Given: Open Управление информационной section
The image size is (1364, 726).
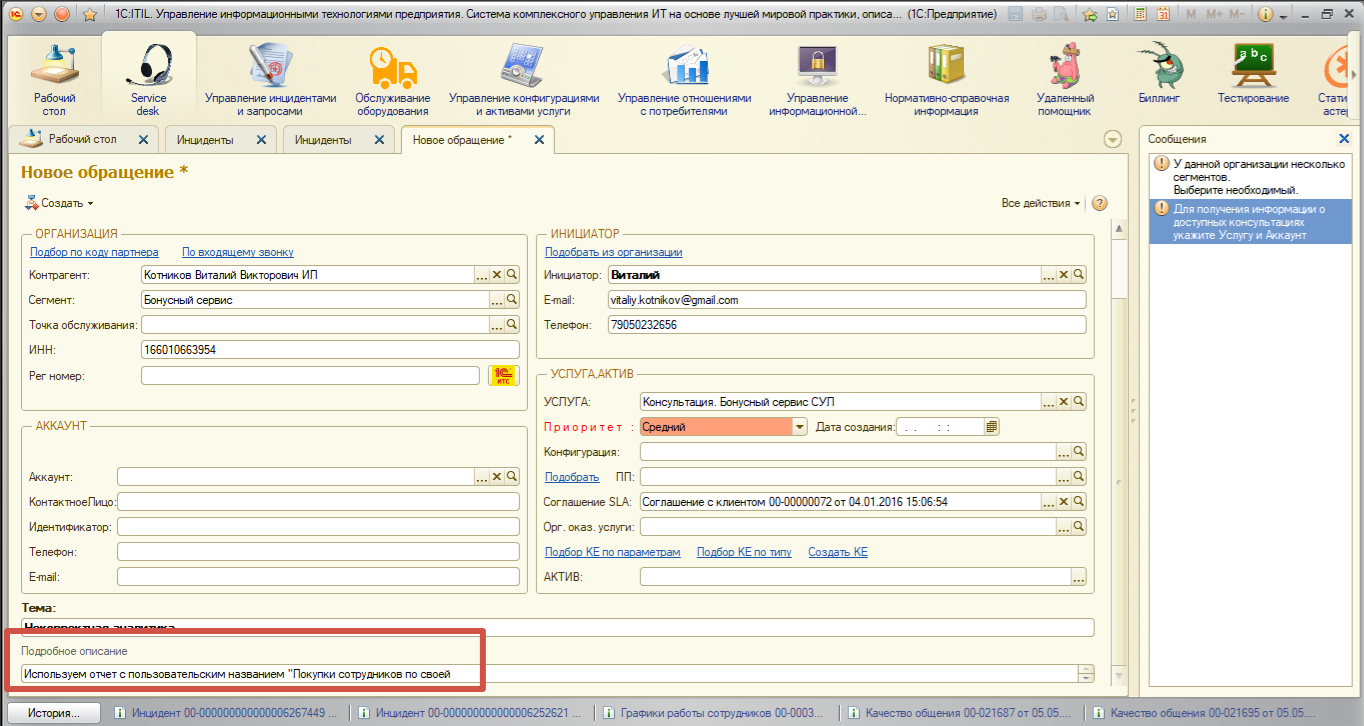Looking at the screenshot, I should point(817,80).
